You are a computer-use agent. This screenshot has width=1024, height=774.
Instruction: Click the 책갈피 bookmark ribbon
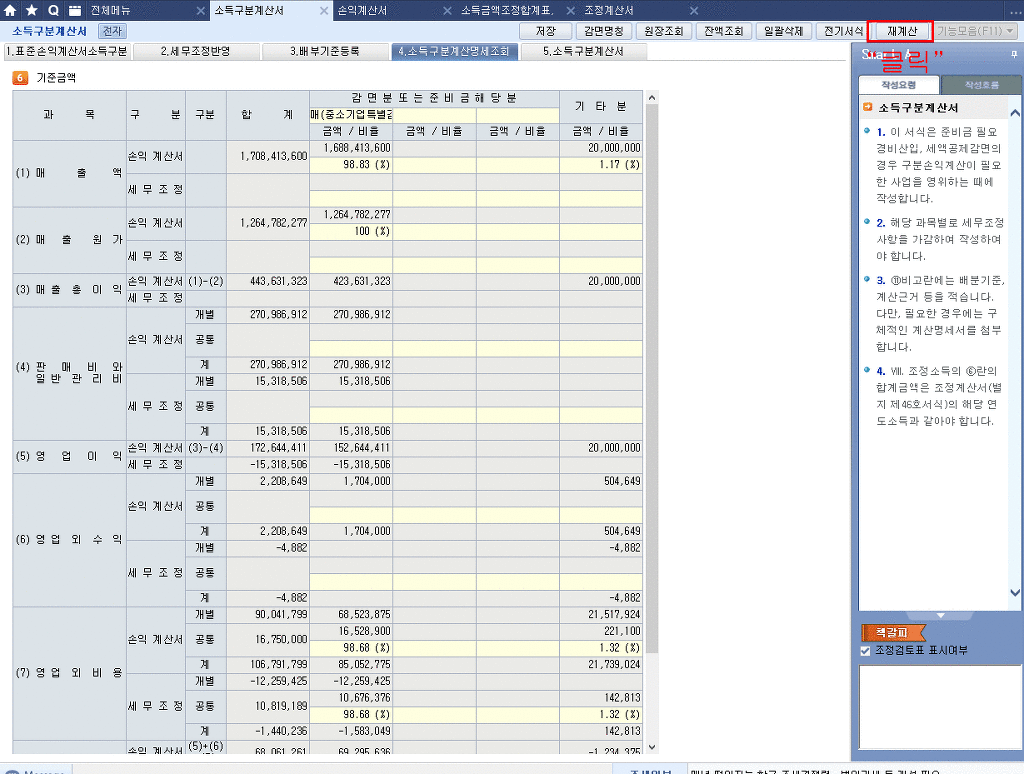pos(893,632)
